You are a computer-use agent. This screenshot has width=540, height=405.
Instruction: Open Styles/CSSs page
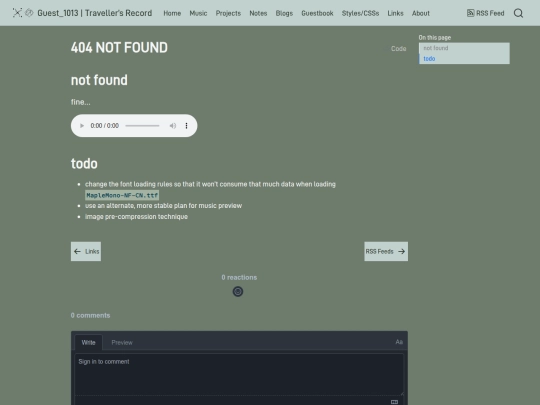(360, 13)
